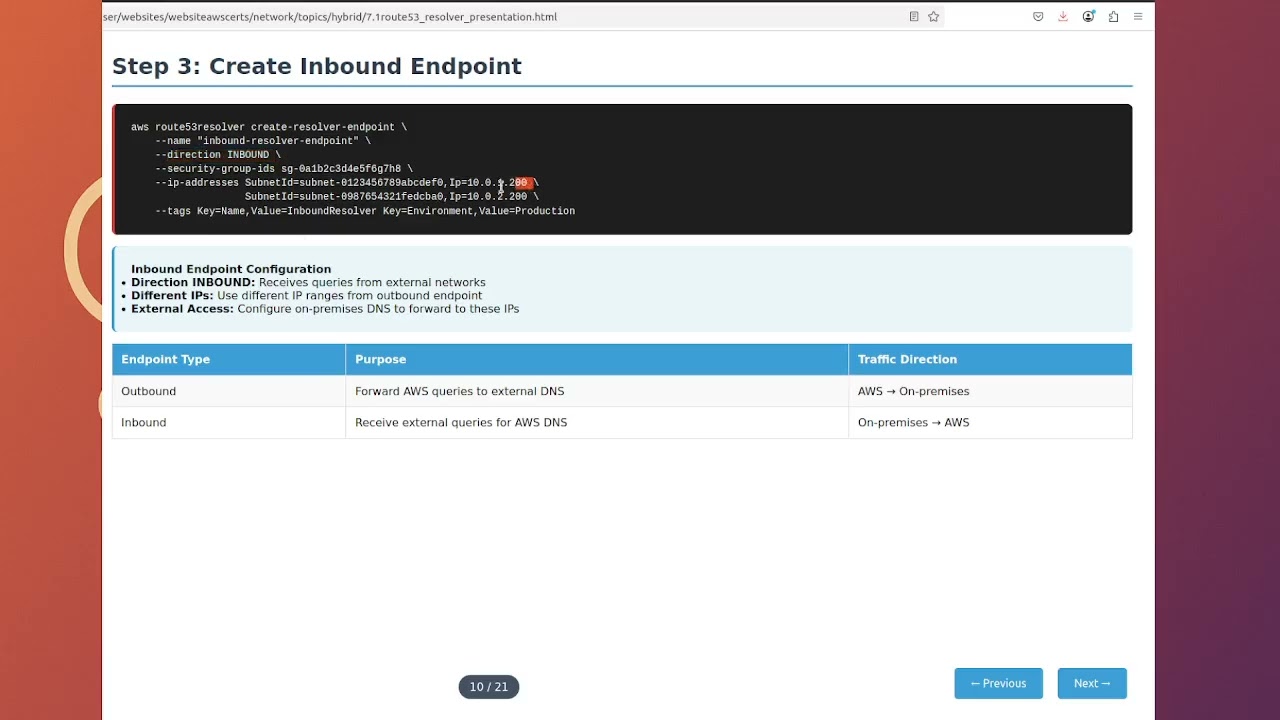Click the address bar URL
The width and height of the screenshot is (1280, 720).
pos(330,17)
